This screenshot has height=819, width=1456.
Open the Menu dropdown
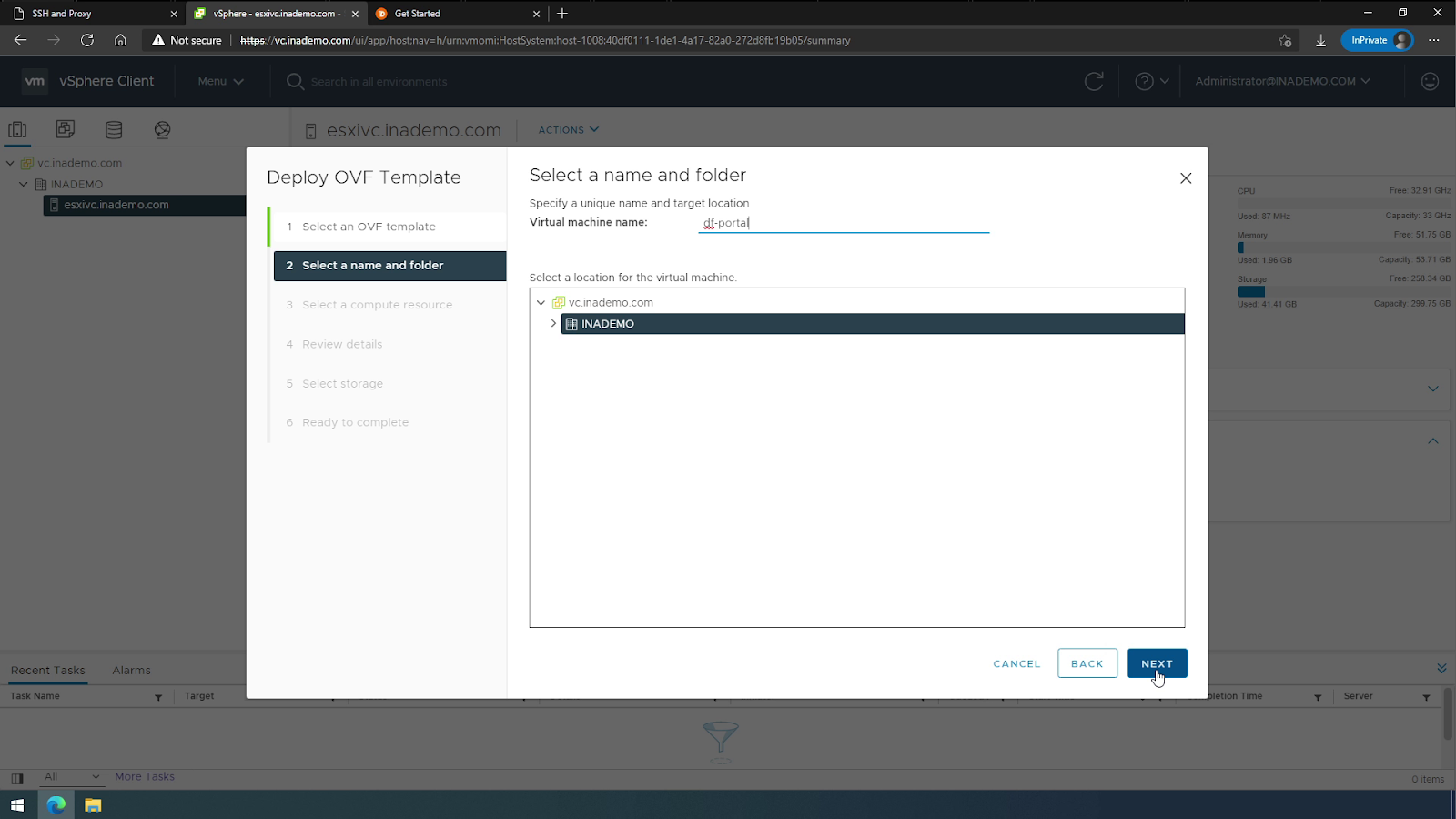tap(220, 81)
